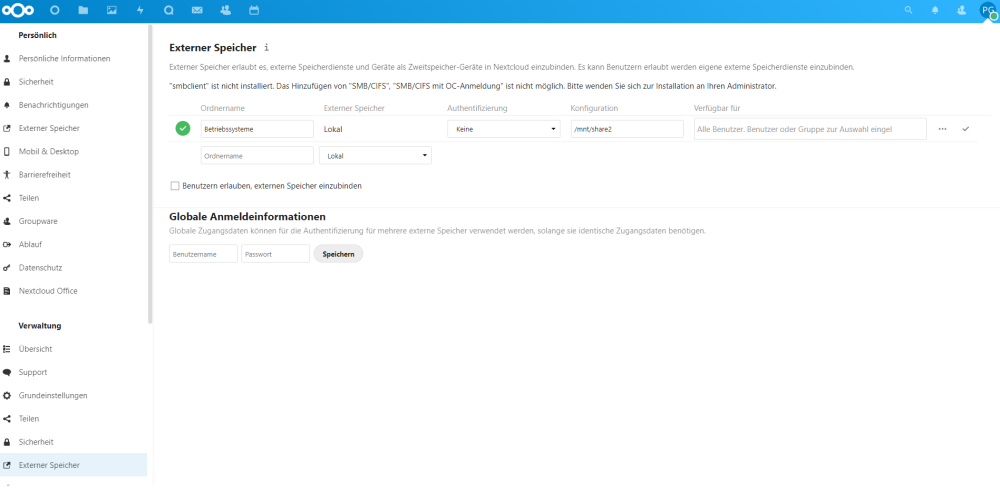Open personal Externer Speicher settings
Image resolution: width=1000 pixels, height=488 pixels.
49,128
